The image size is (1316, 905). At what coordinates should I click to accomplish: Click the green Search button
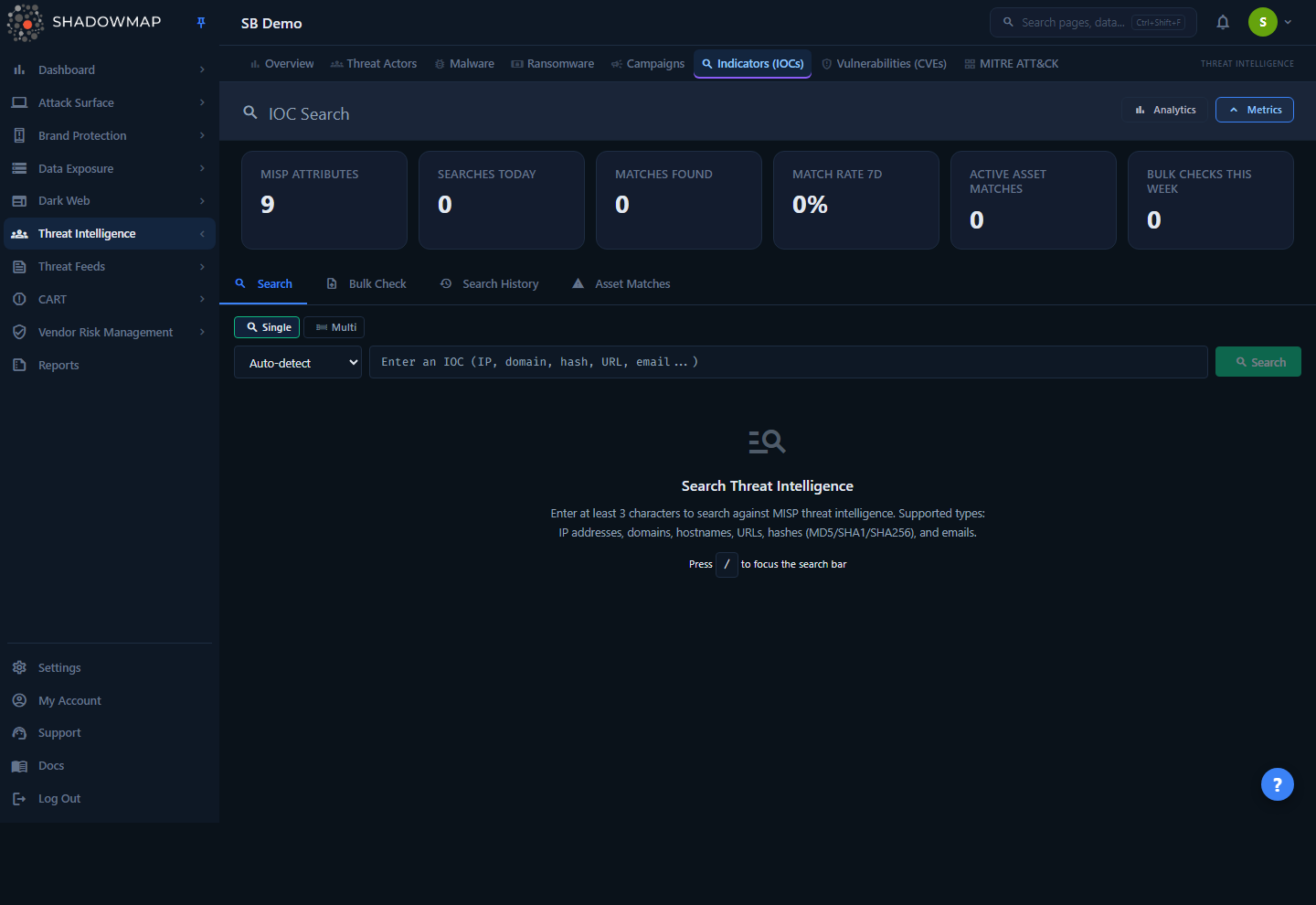pyautogui.click(x=1258, y=362)
